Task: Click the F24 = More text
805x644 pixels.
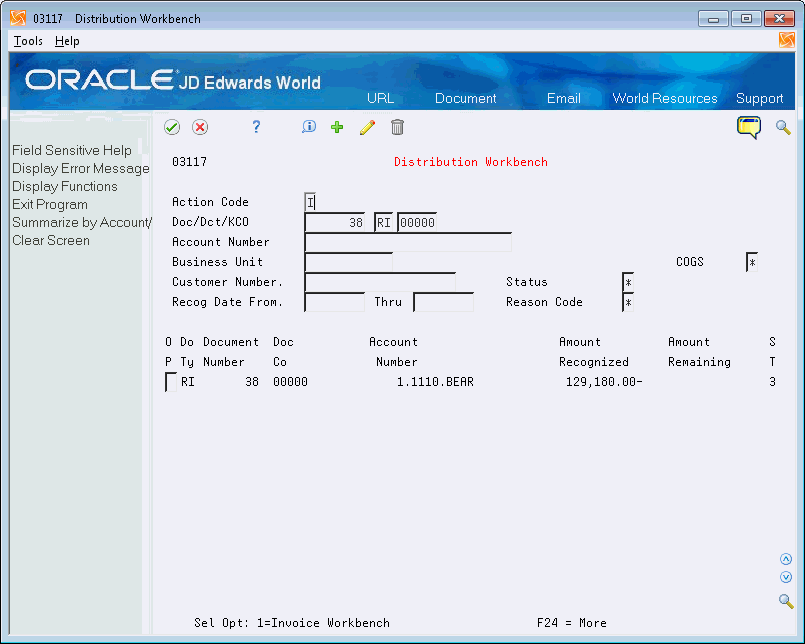Action: click(x=571, y=623)
